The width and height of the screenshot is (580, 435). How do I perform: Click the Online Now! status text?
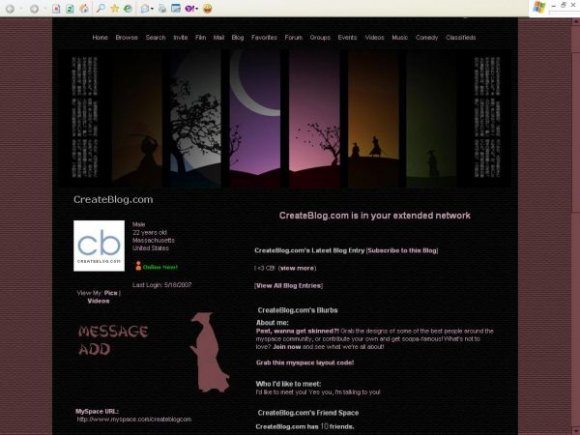(x=160, y=267)
